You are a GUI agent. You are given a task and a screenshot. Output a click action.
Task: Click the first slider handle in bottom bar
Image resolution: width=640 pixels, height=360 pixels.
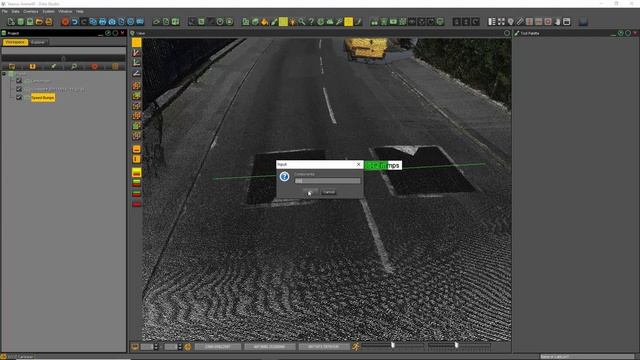tap(393, 345)
